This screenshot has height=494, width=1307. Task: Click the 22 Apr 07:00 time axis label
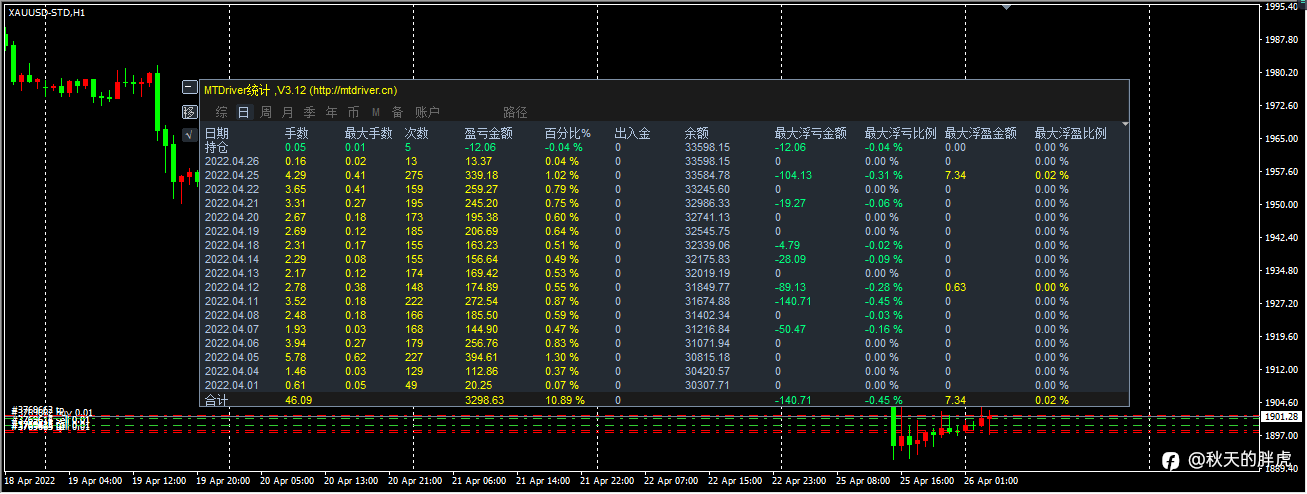coord(670,481)
